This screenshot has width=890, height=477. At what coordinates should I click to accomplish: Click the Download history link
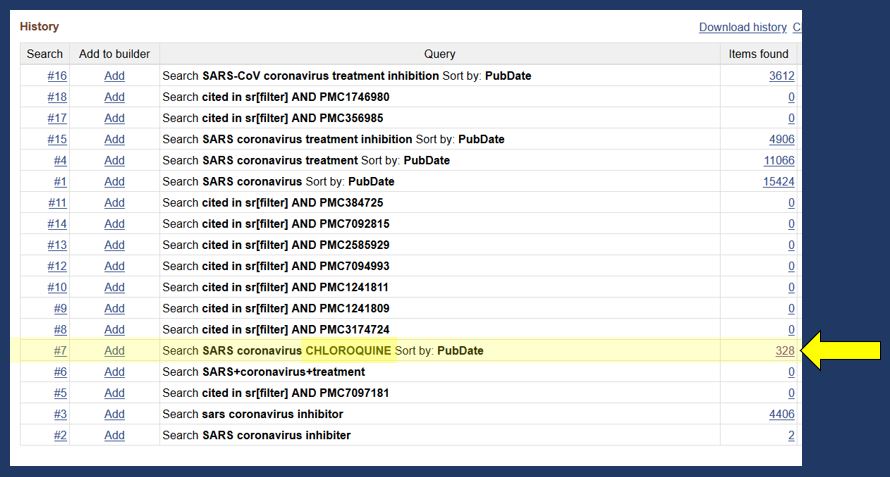pos(742,27)
